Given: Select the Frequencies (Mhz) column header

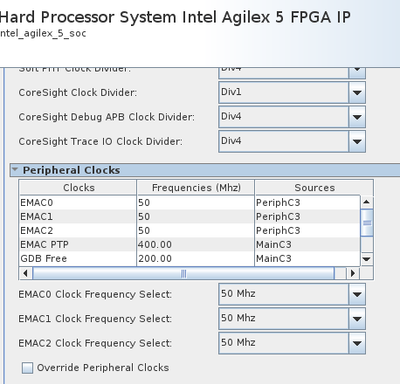Looking at the screenshot, I should 196,188.
